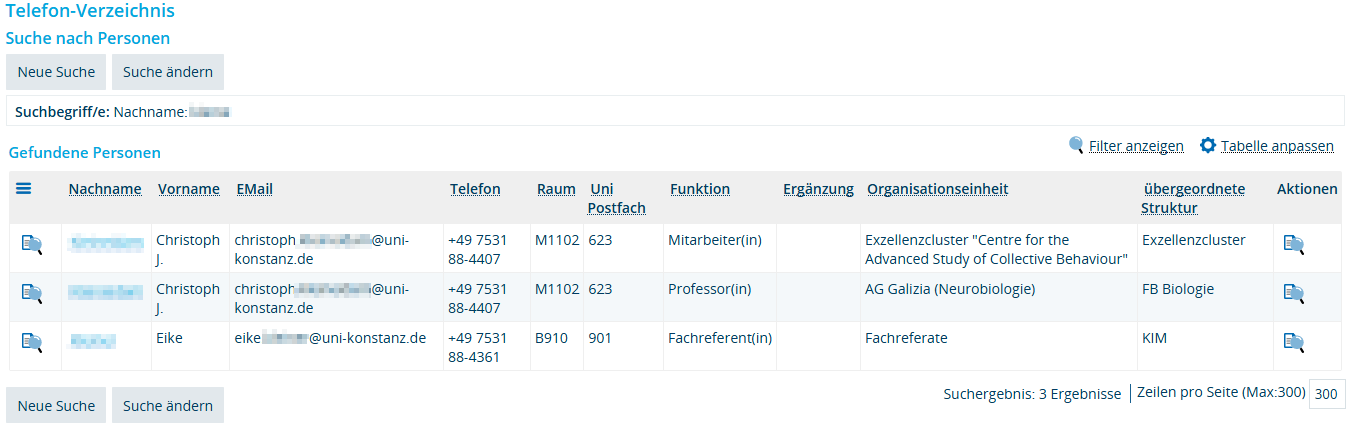Open the table hamburger menu icon
The width and height of the screenshot is (1351, 428).
pos(23,187)
